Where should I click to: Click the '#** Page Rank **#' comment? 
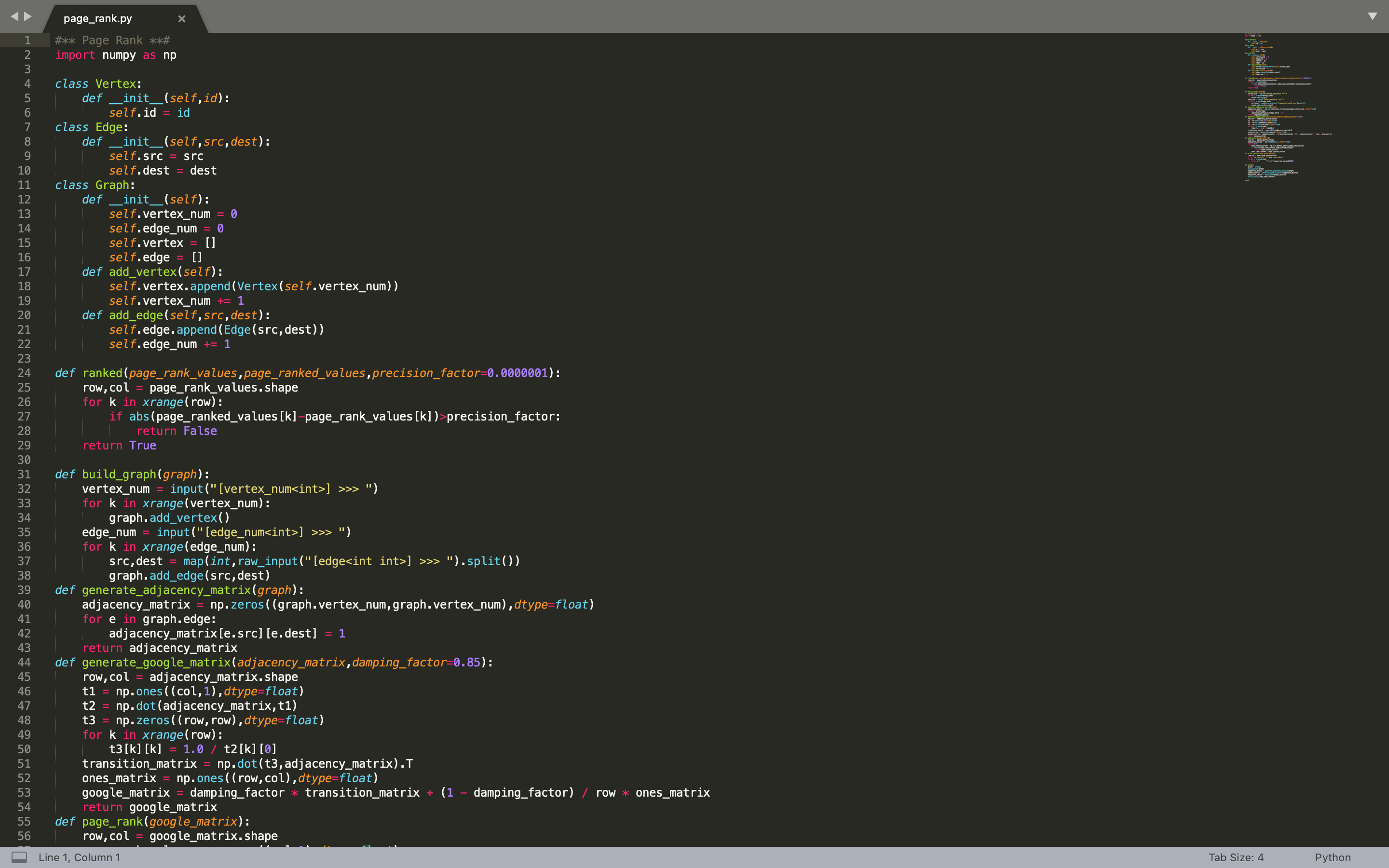coord(112,41)
